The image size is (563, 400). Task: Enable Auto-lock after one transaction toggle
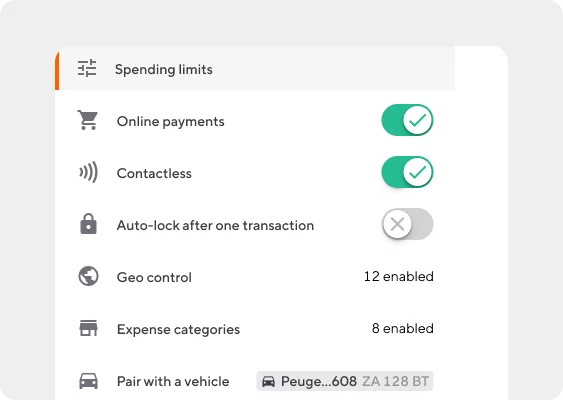[407, 224]
